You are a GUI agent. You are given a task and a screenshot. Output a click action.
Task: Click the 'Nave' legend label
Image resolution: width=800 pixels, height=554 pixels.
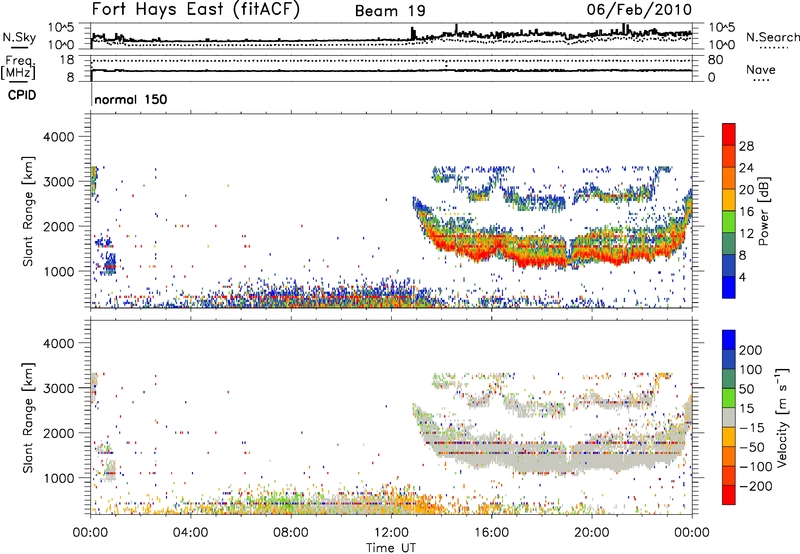coord(761,69)
